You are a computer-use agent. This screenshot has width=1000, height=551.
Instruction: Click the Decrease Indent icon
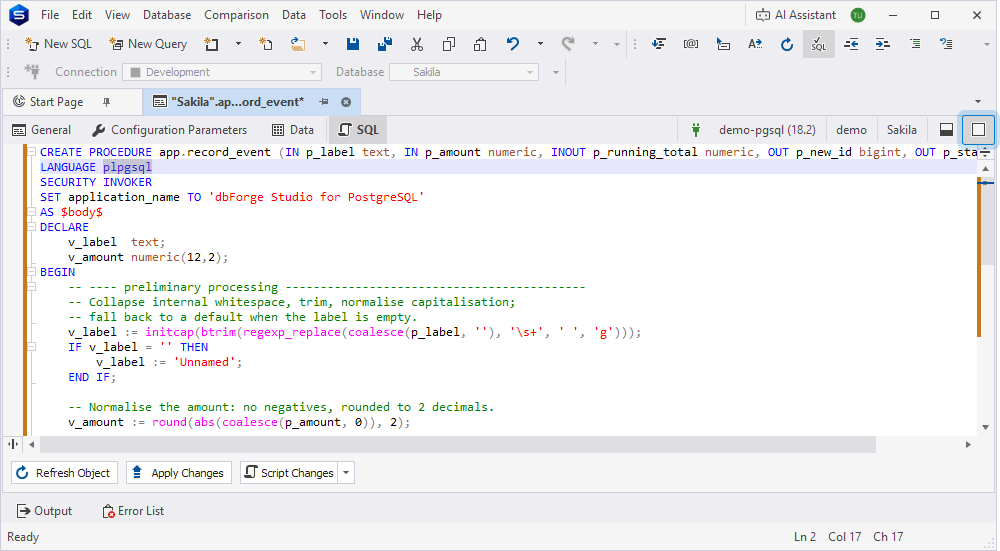point(851,44)
